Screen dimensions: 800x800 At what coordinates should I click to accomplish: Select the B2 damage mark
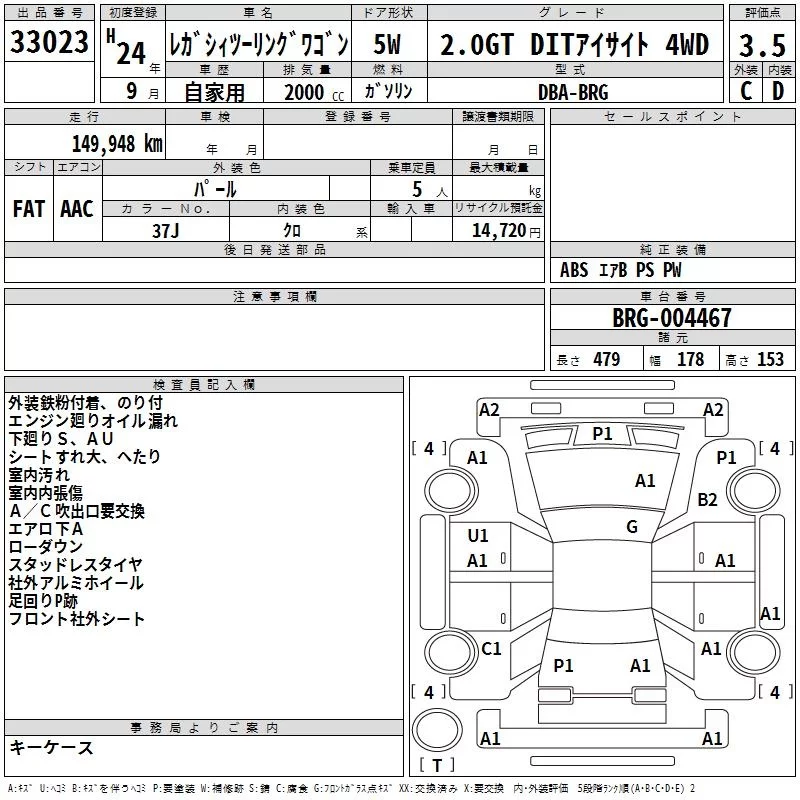[707, 499]
